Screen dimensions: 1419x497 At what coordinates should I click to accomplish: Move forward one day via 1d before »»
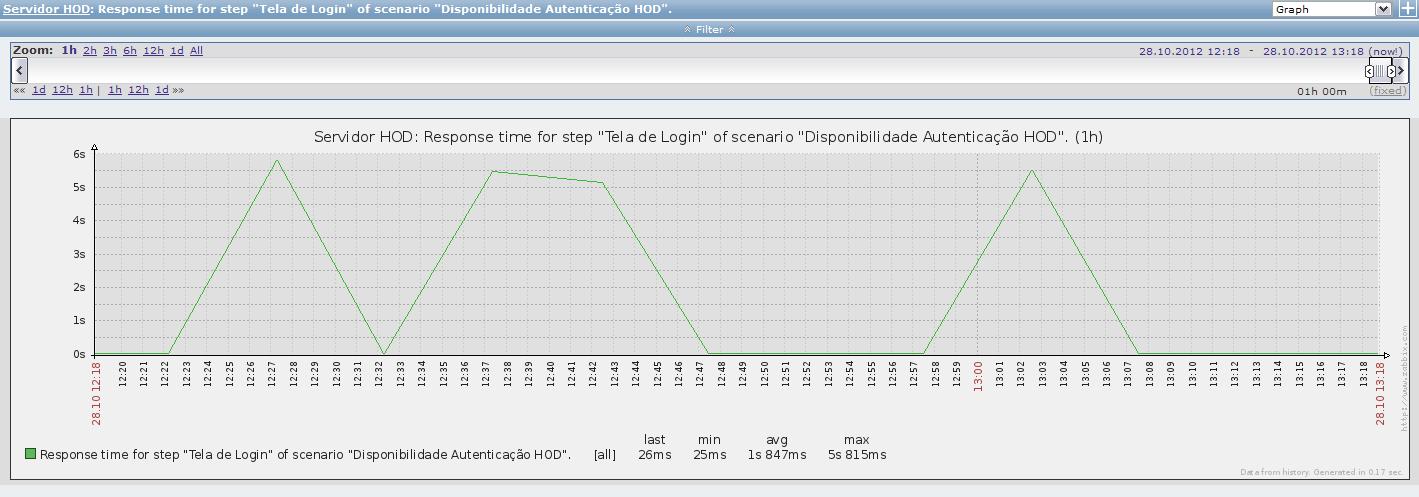tap(162, 90)
